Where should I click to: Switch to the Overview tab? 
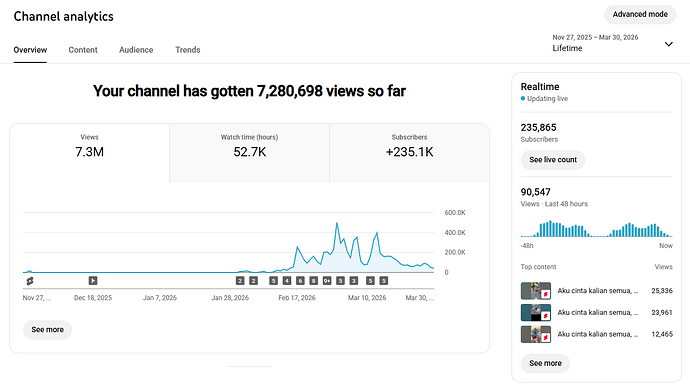pos(30,50)
